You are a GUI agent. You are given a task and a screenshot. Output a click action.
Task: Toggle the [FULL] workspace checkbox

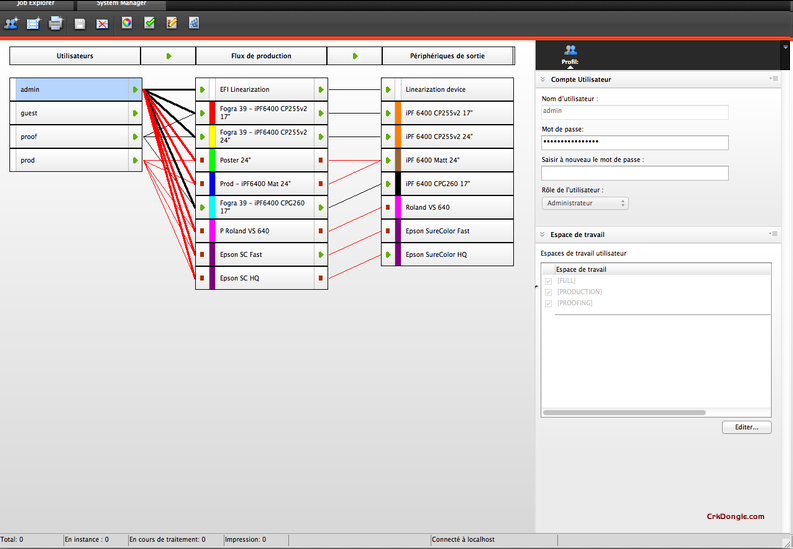[x=548, y=281]
